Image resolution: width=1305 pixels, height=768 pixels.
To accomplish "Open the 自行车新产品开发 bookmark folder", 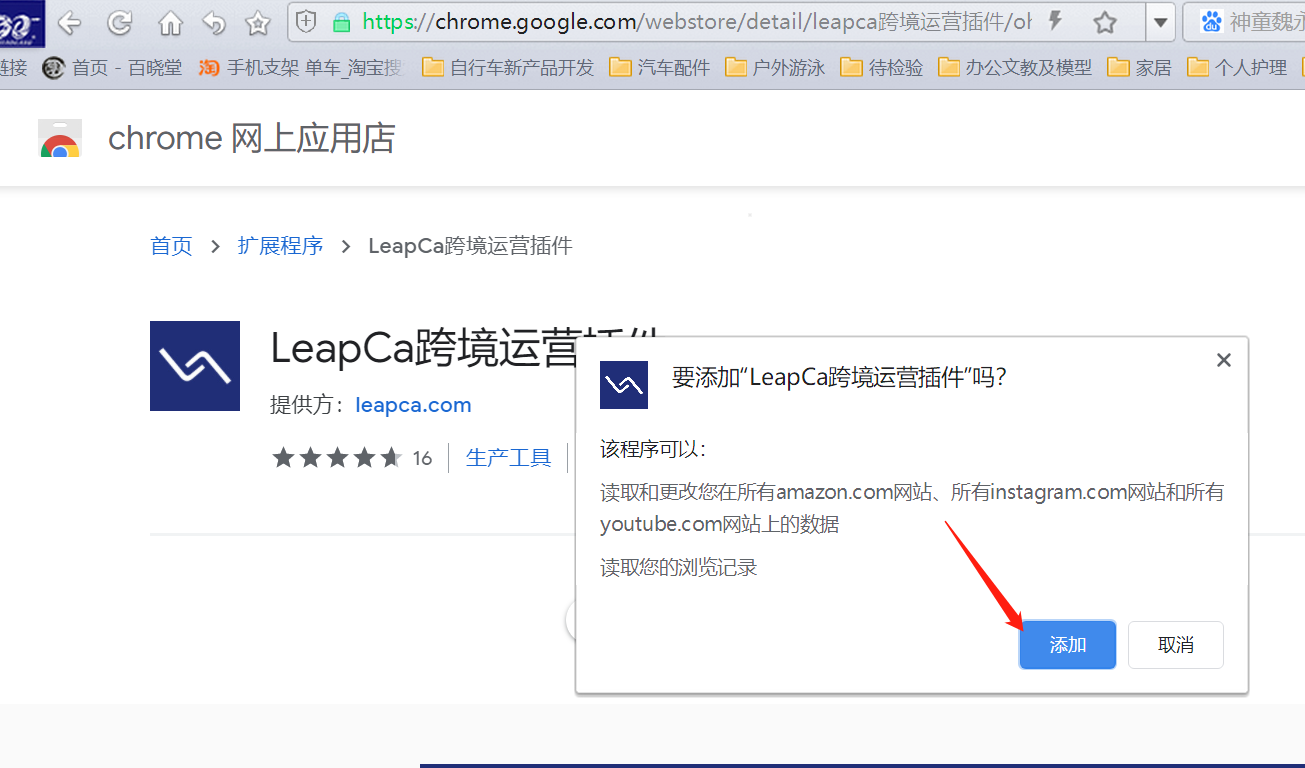I will (508, 67).
